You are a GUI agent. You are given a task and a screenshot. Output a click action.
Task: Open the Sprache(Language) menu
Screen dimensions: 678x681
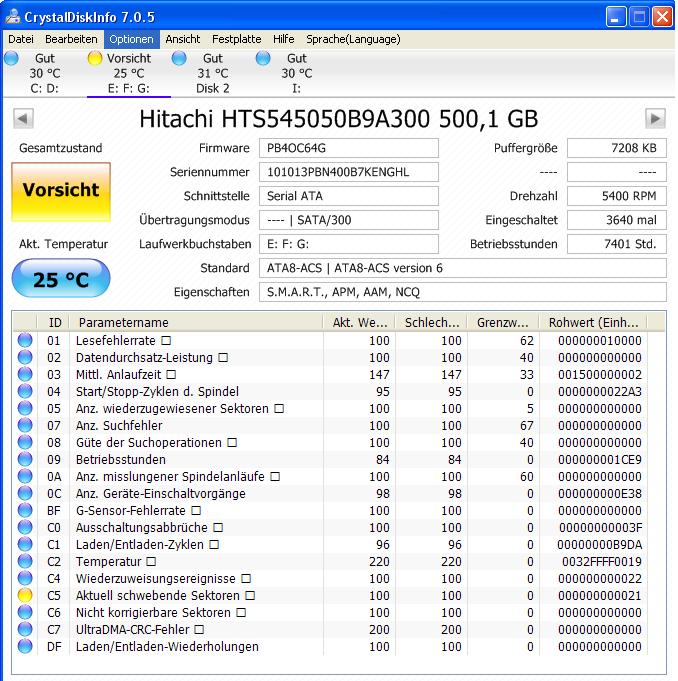click(353, 39)
